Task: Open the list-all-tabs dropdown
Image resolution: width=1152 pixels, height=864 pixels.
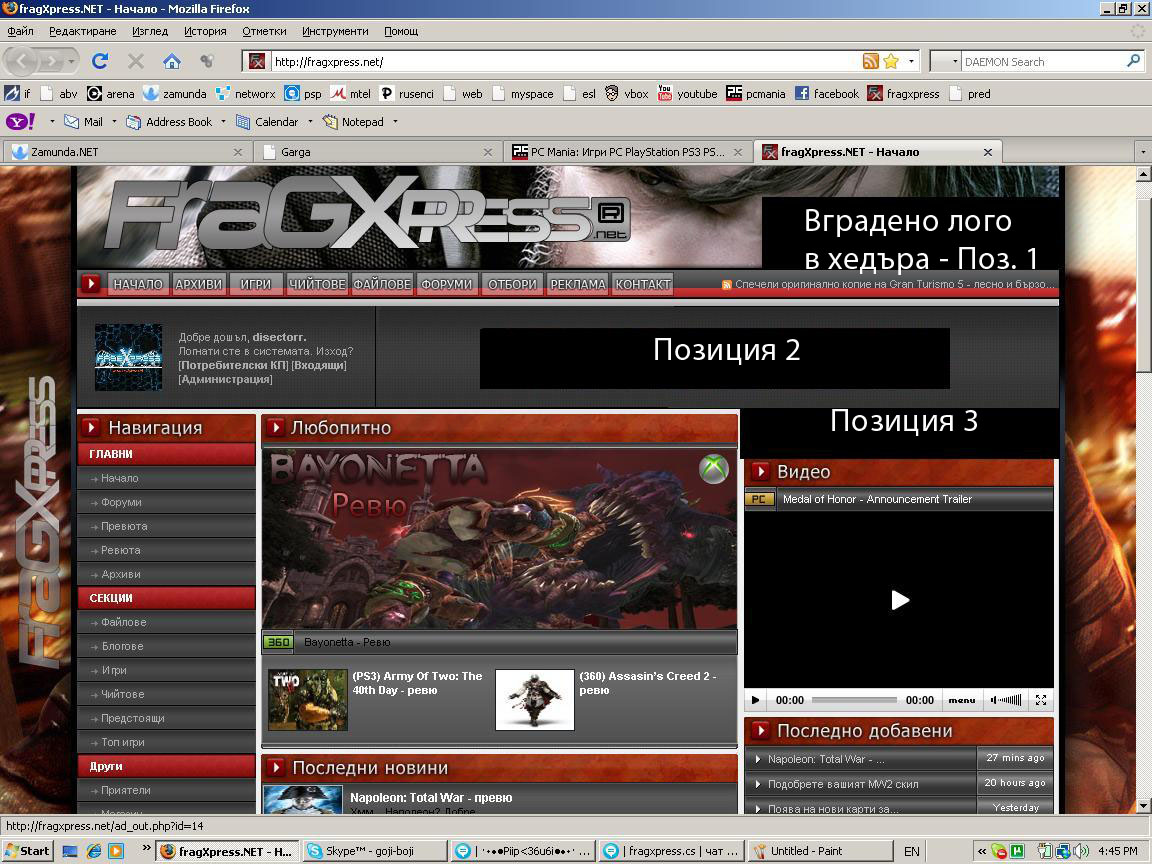Action: [1142, 152]
